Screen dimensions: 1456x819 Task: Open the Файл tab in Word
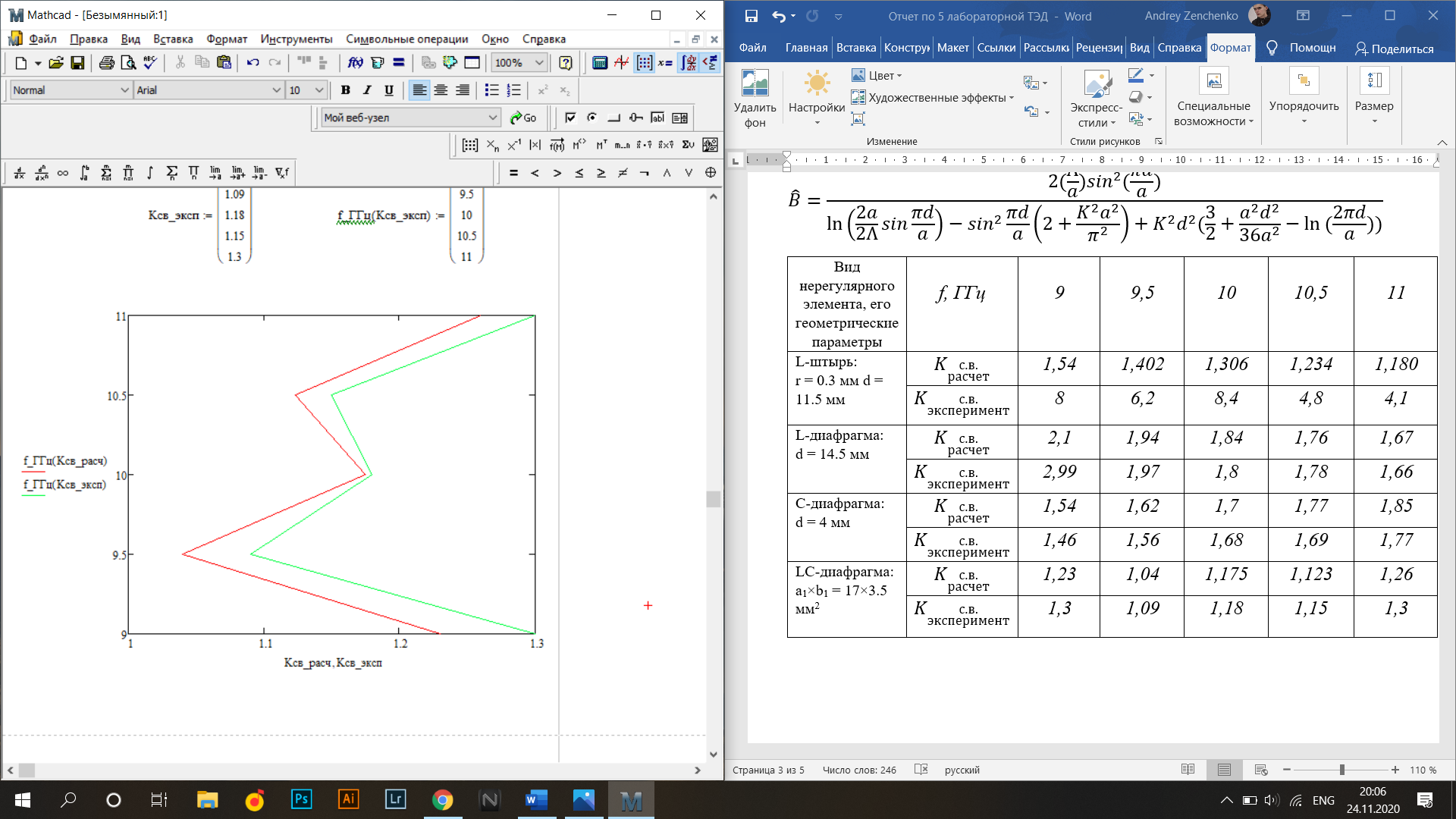(752, 48)
